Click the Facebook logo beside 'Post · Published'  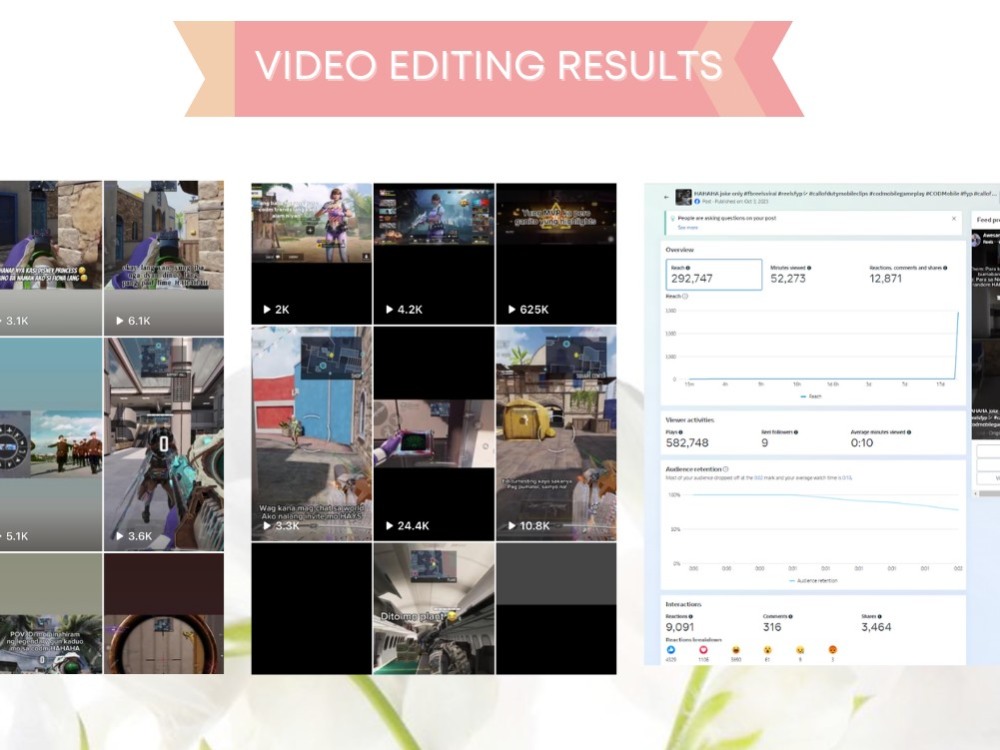(697, 202)
